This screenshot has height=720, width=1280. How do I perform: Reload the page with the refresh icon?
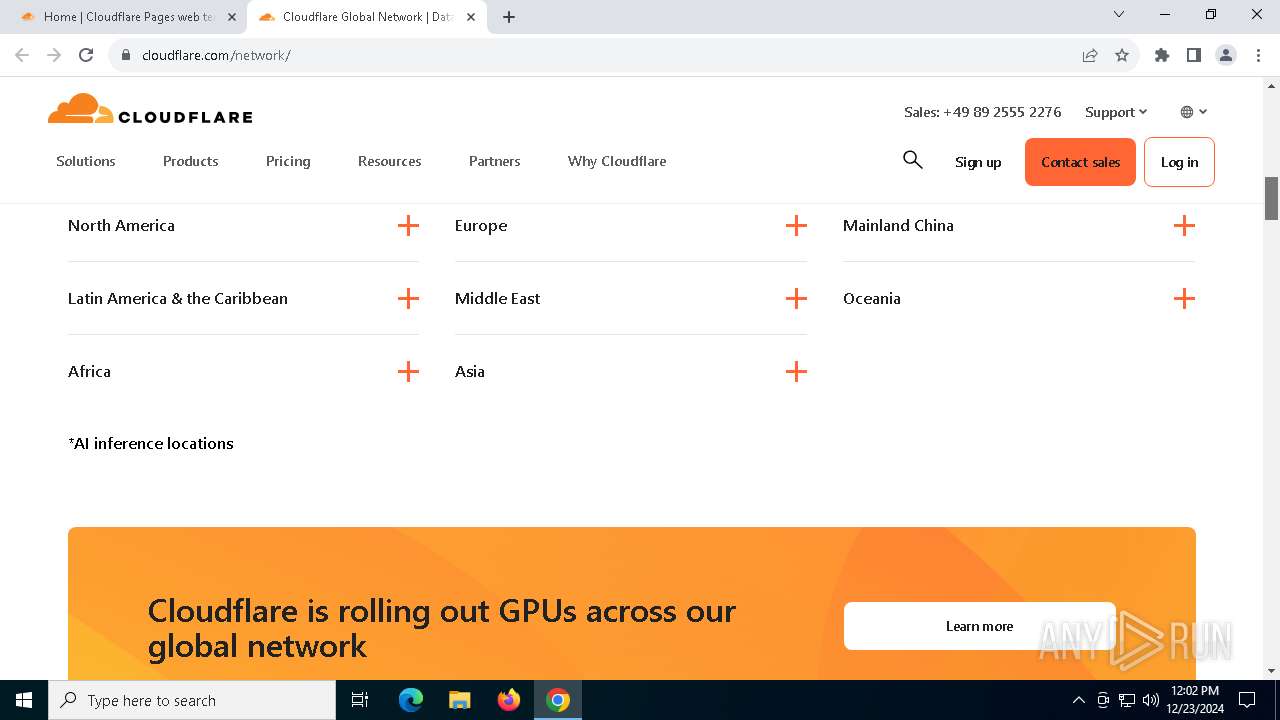point(86,55)
